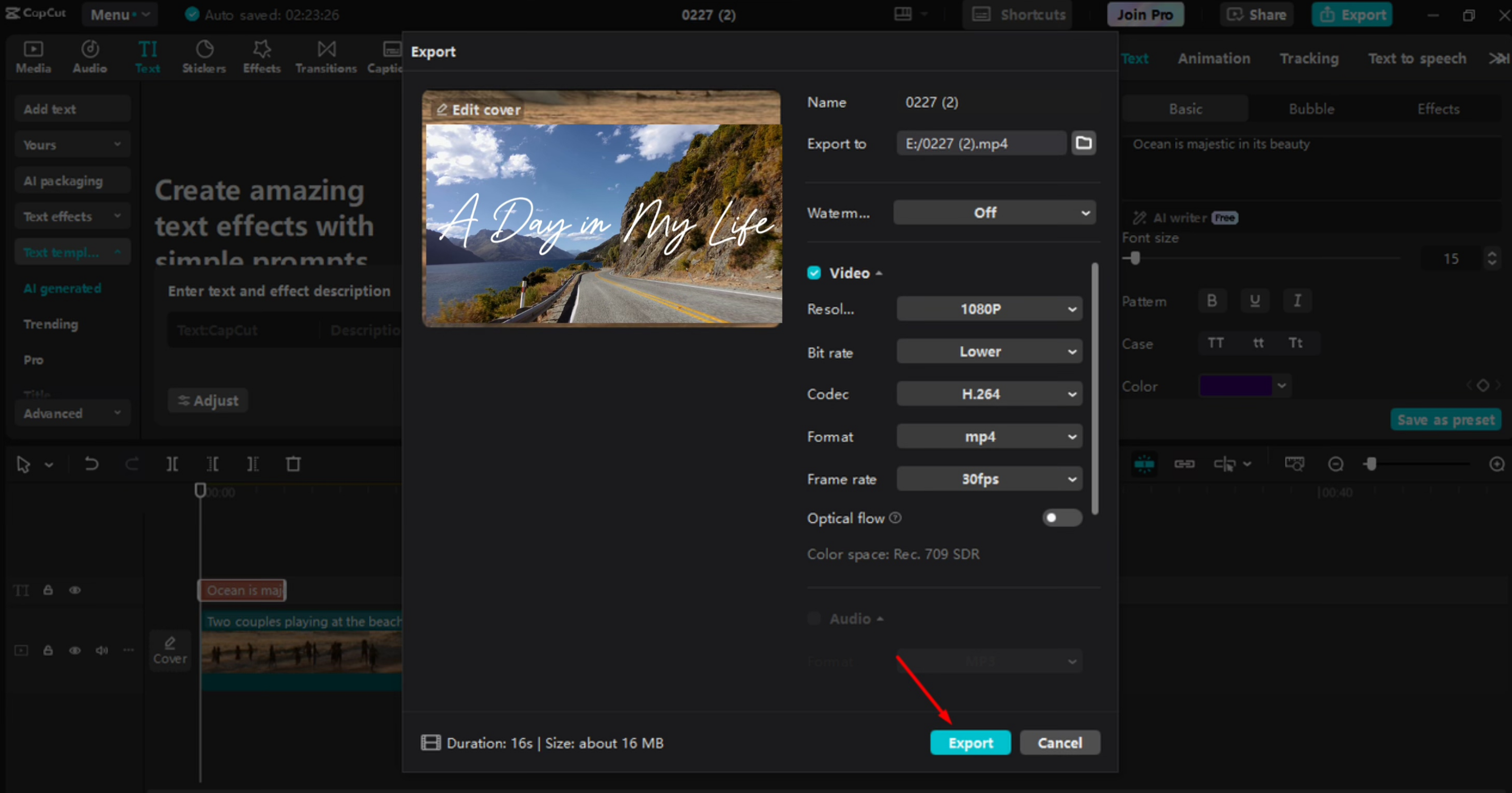Image resolution: width=1512 pixels, height=793 pixels.
Task: Click the undo icon above the timeline
Action: coord(91,464)
